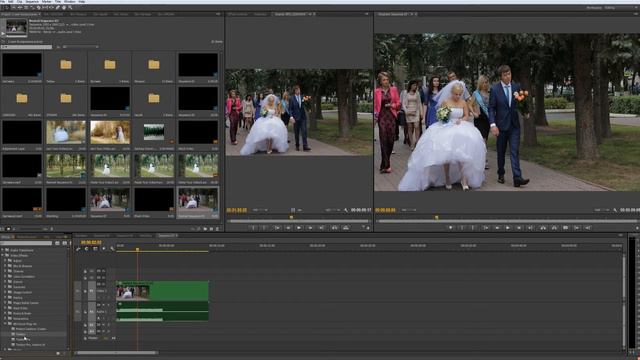
Task: Click Lift button in Program monitor
Action: click(x=542, y=228)
